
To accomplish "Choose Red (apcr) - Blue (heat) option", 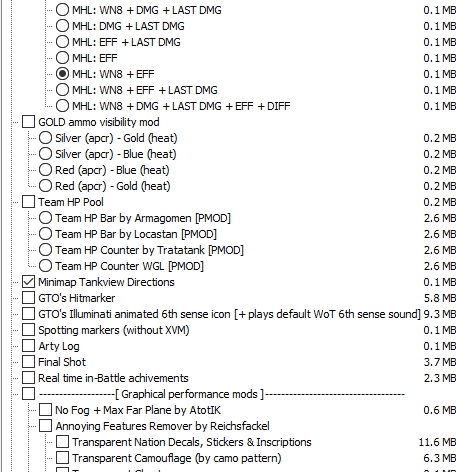I will click(45, 170).
